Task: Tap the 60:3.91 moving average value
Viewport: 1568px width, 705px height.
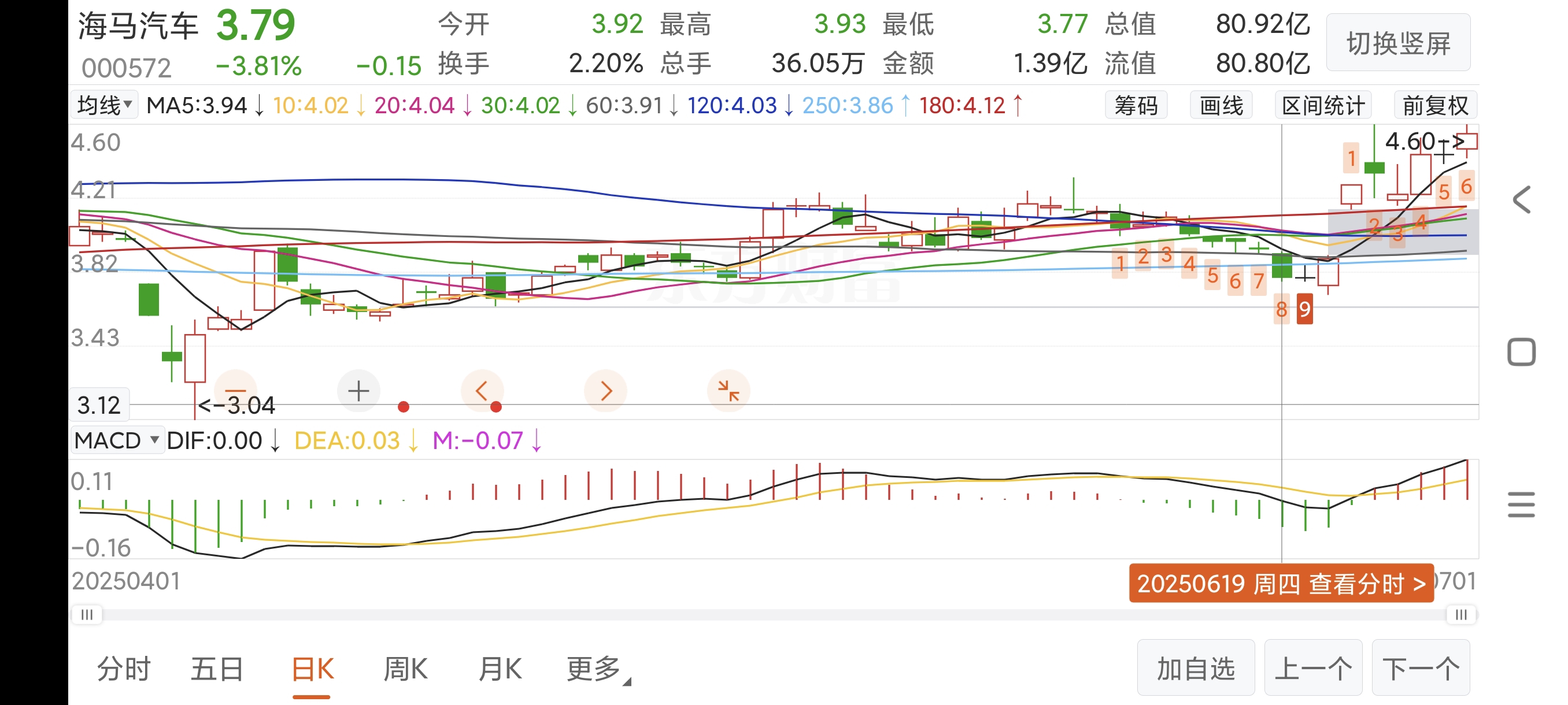Action: pos(633,105)
